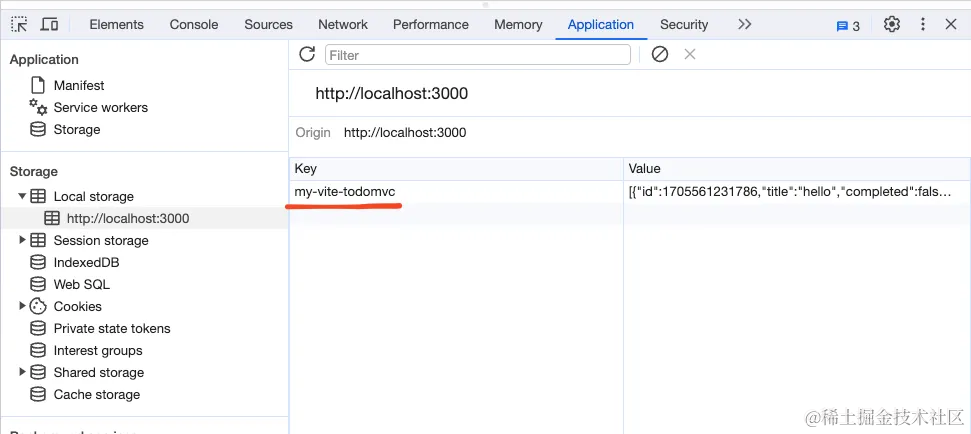
Task: Click the Origin http://localhost:3000 value
Action: click(x=405, y=132)
